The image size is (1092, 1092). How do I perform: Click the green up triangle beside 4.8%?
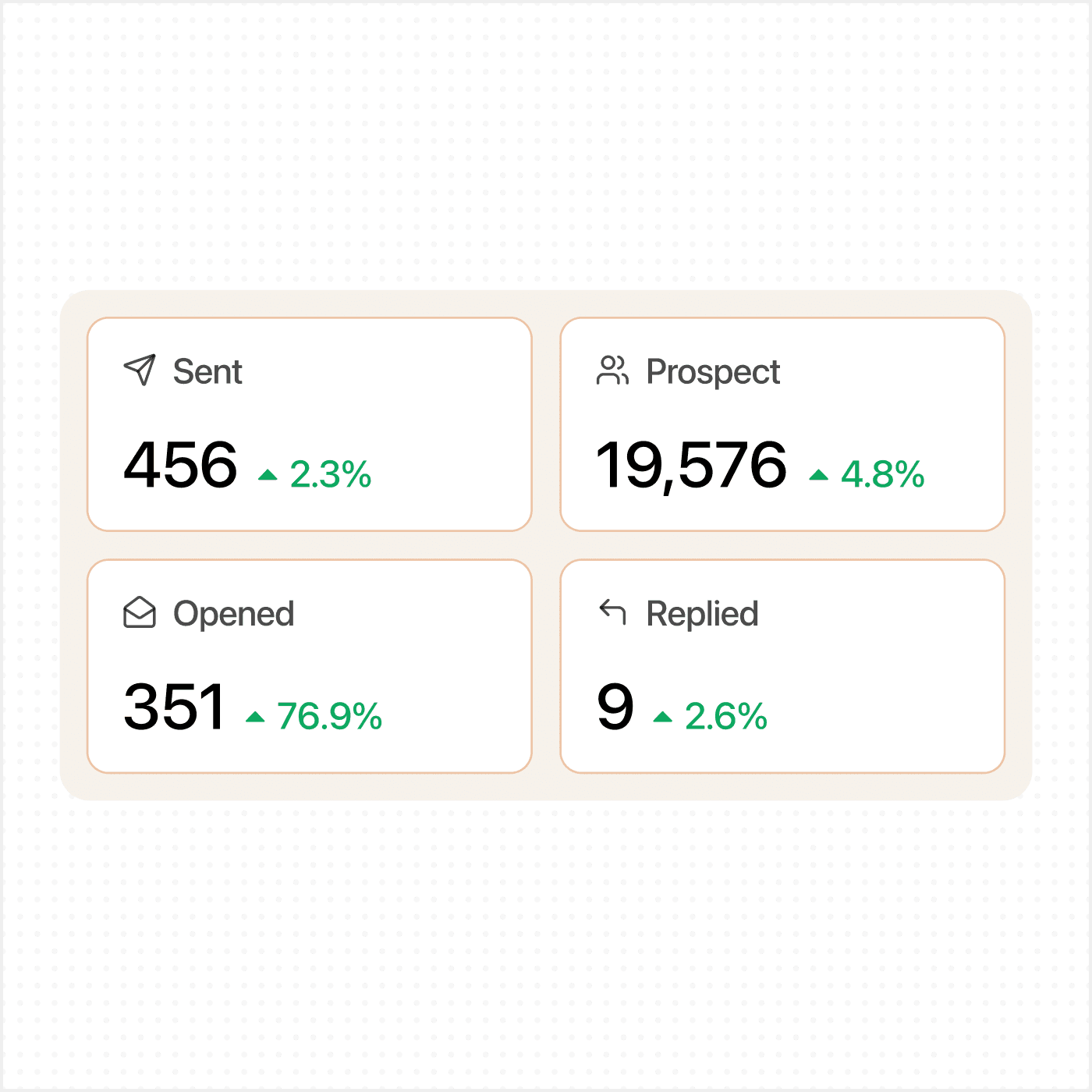coord(818,474)
